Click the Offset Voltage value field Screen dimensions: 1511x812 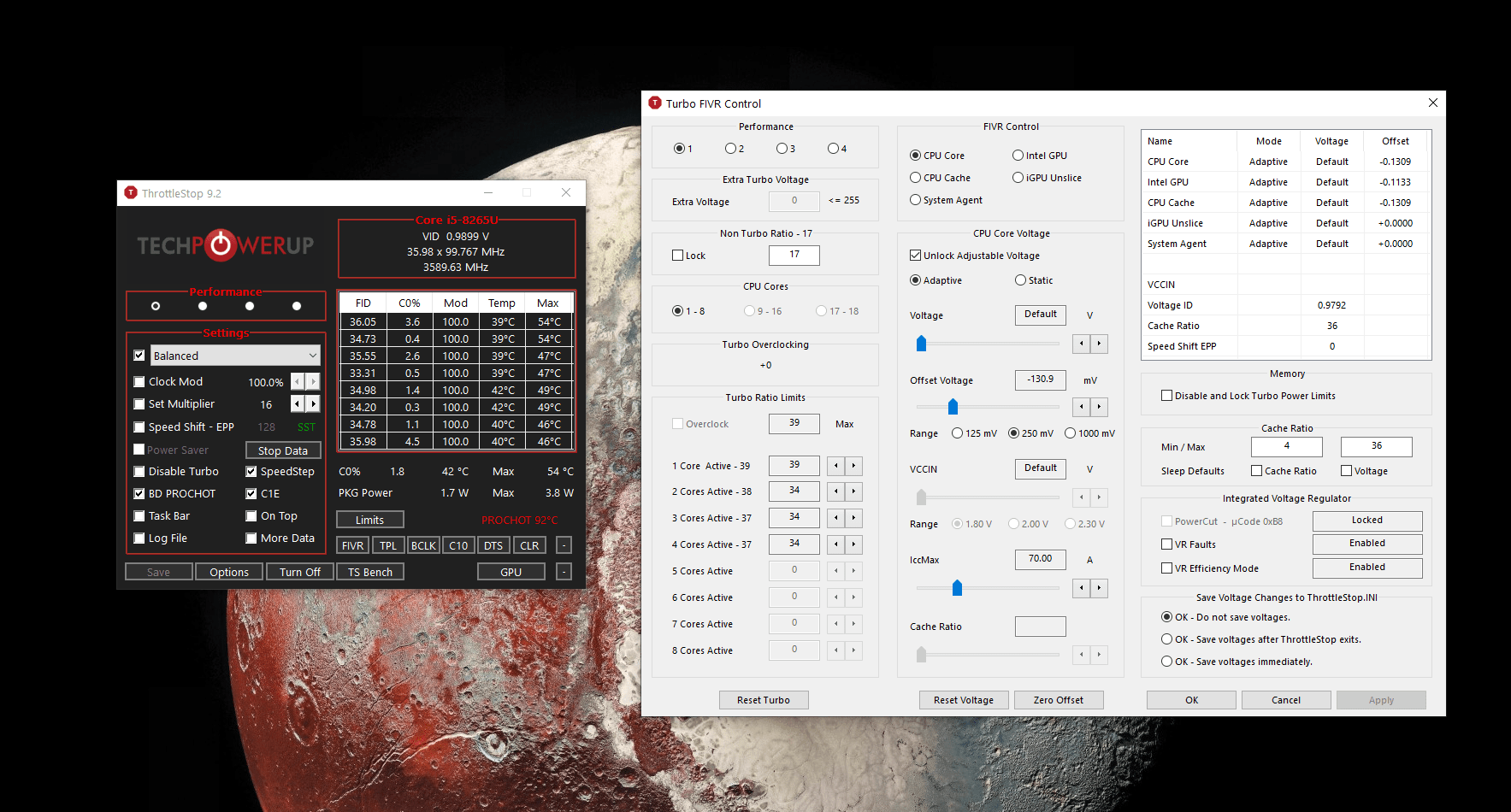1041,380
